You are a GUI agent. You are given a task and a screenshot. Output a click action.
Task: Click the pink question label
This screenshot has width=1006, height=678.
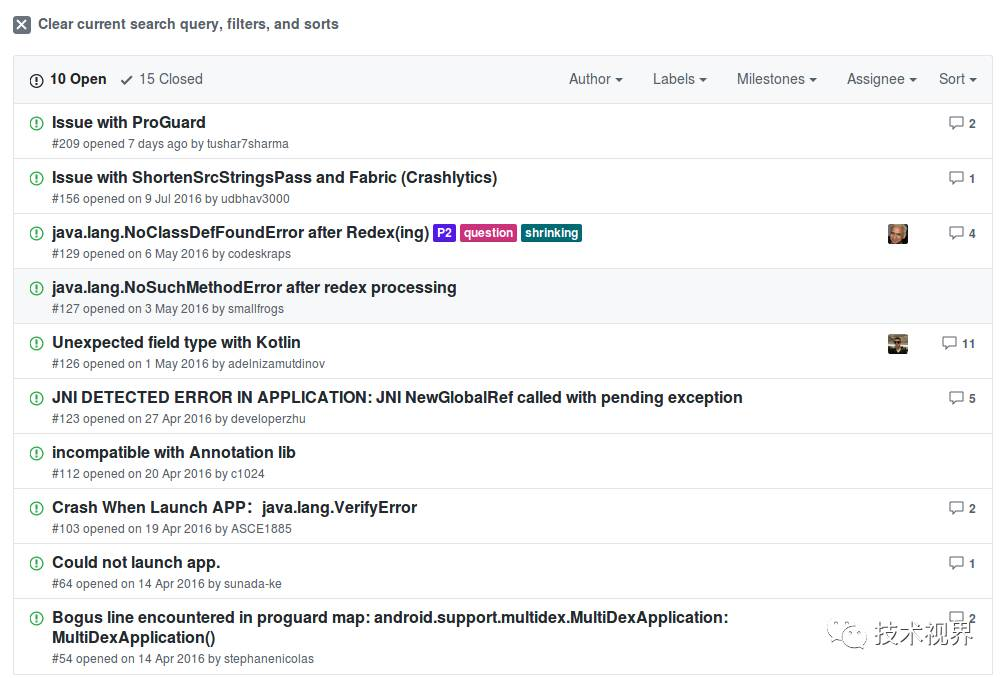(488, 233)
